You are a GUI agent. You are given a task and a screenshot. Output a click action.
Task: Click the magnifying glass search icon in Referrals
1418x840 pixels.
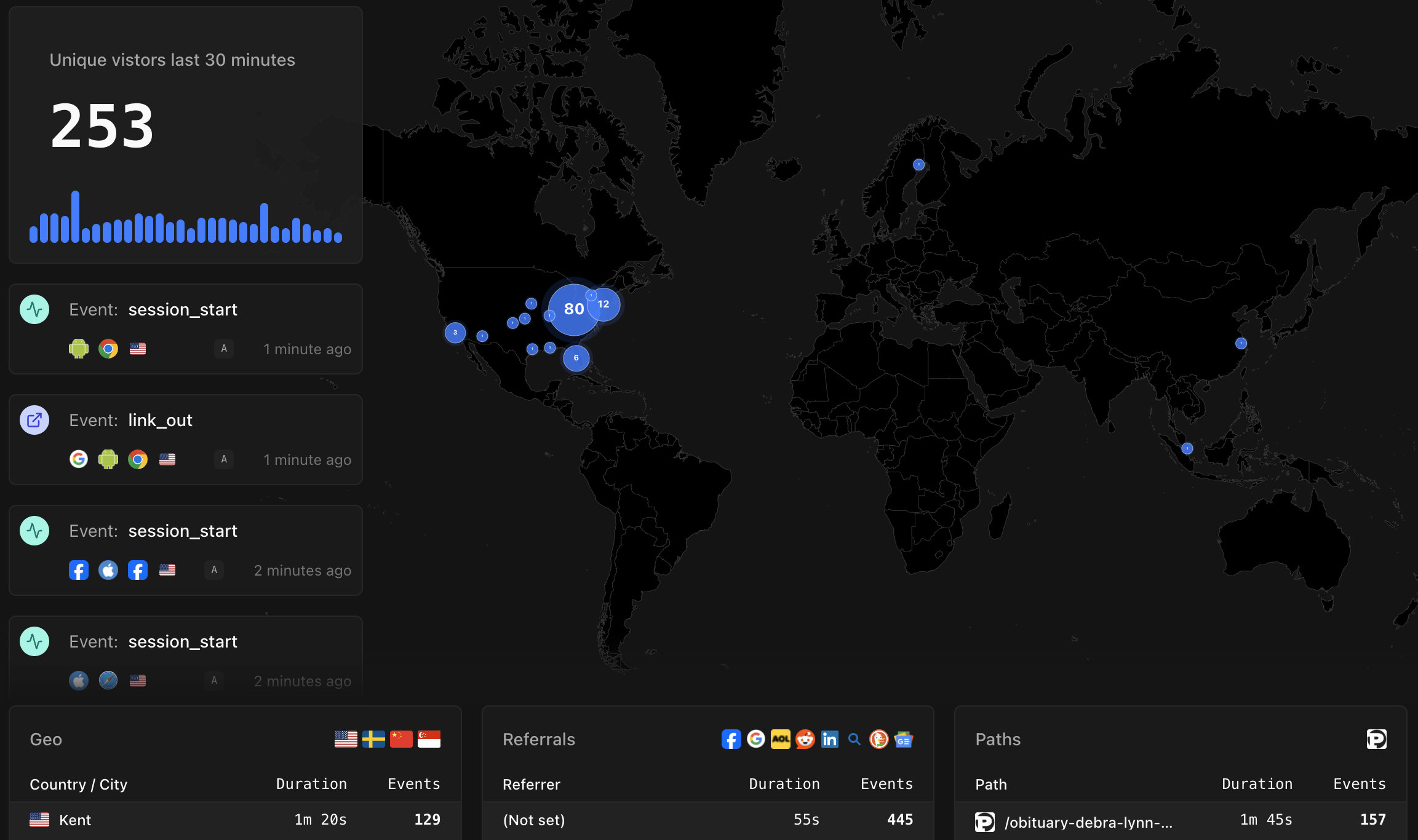[x=854, y=739]
